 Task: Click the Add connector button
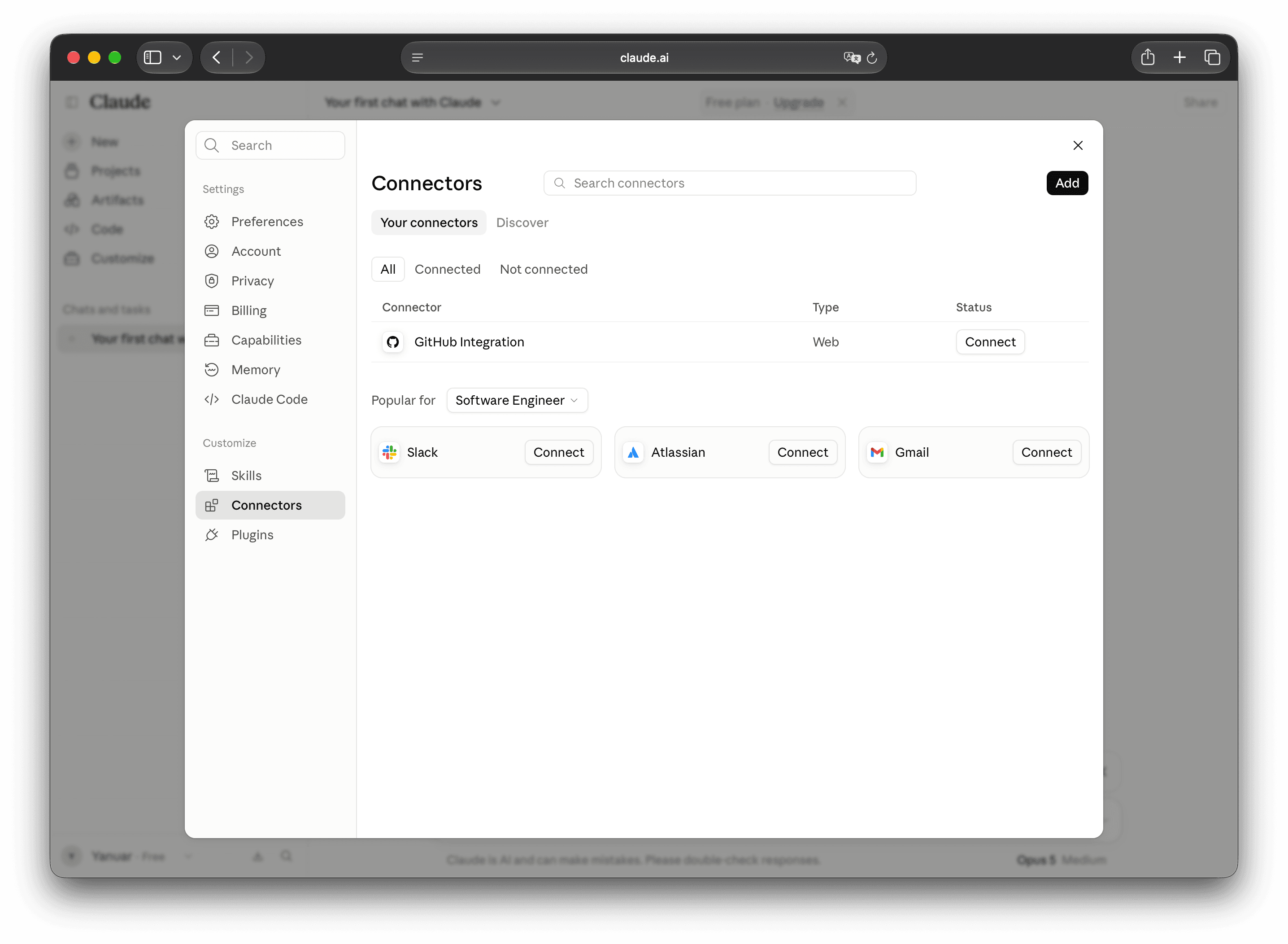(x=1066, y=183)
